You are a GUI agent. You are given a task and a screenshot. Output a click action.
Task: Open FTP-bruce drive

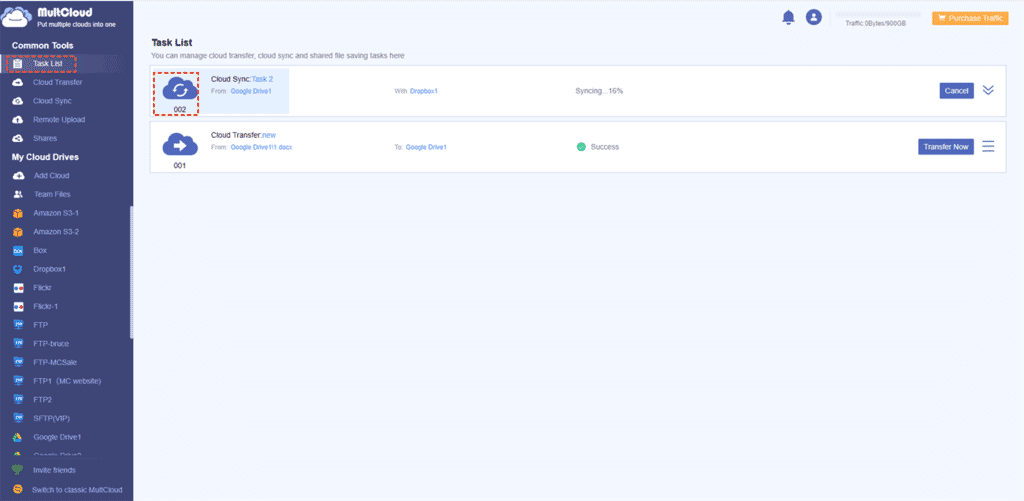(51, 344)
